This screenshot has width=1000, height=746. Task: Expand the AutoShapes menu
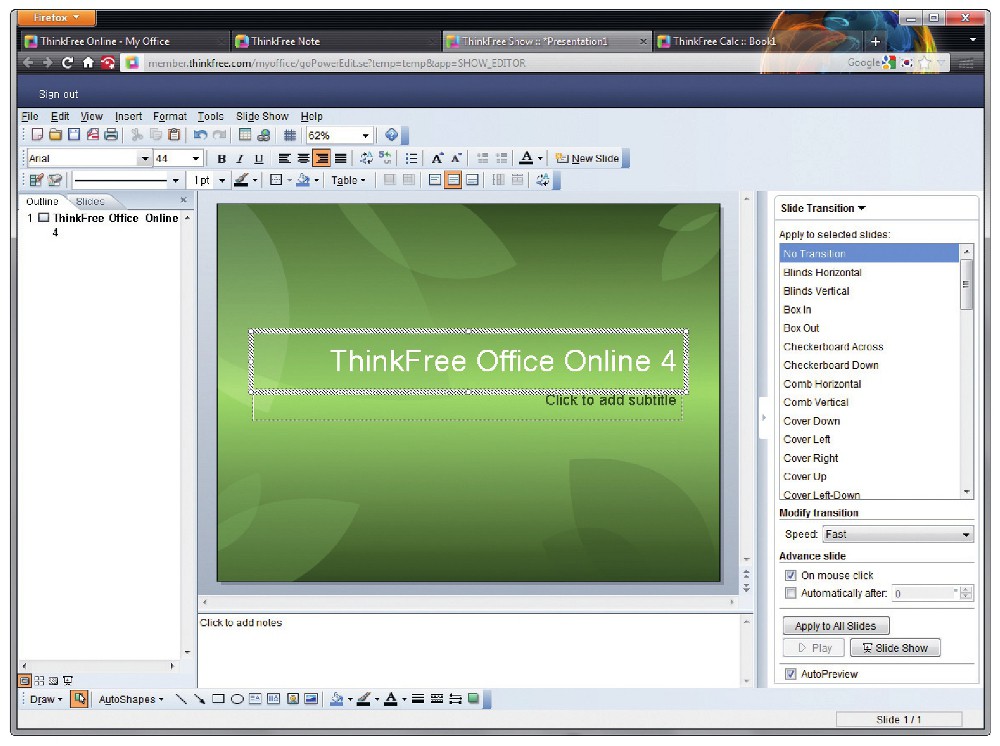(131, 699)
